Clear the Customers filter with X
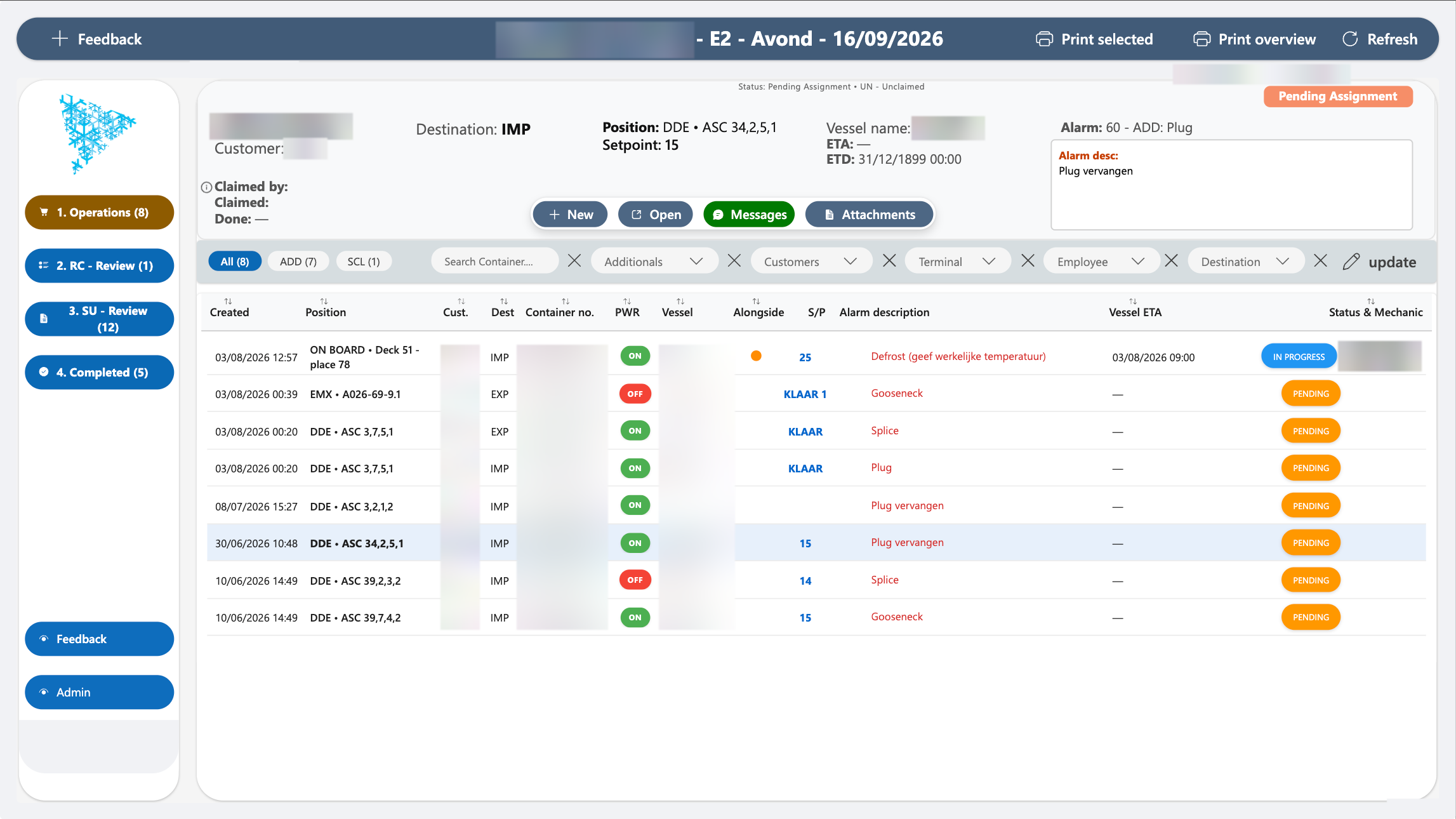The width and height of the screenshot is (1456, 819). pos(889,261)
